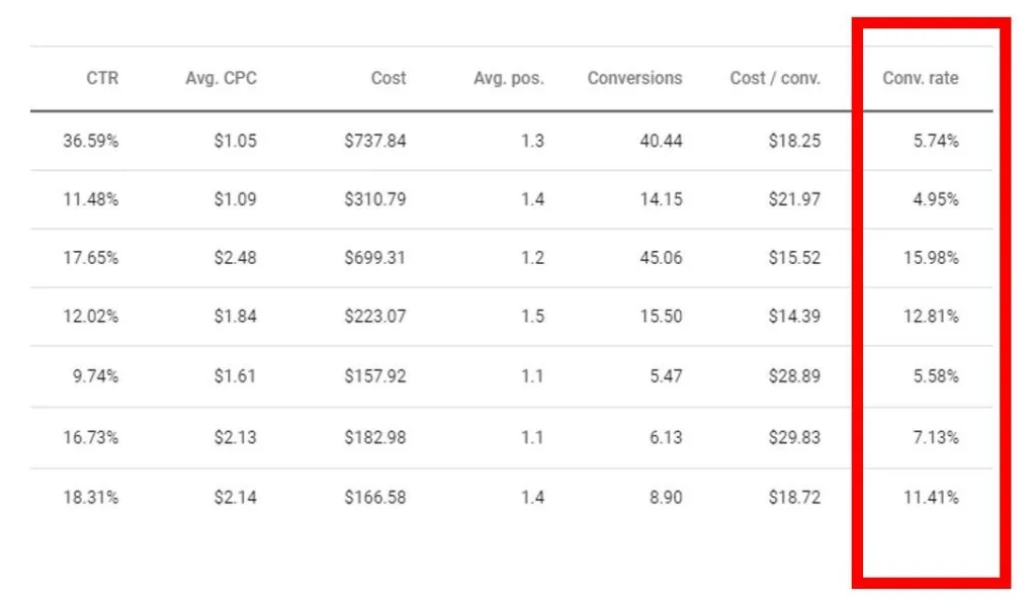Click the $737.84 cost value
The width and height of the screenshot is (1025, 603).
[x=375, y=141]
